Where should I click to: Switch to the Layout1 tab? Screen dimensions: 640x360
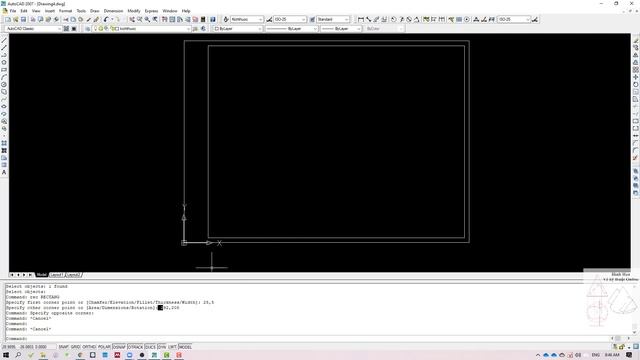coord(56,275)
